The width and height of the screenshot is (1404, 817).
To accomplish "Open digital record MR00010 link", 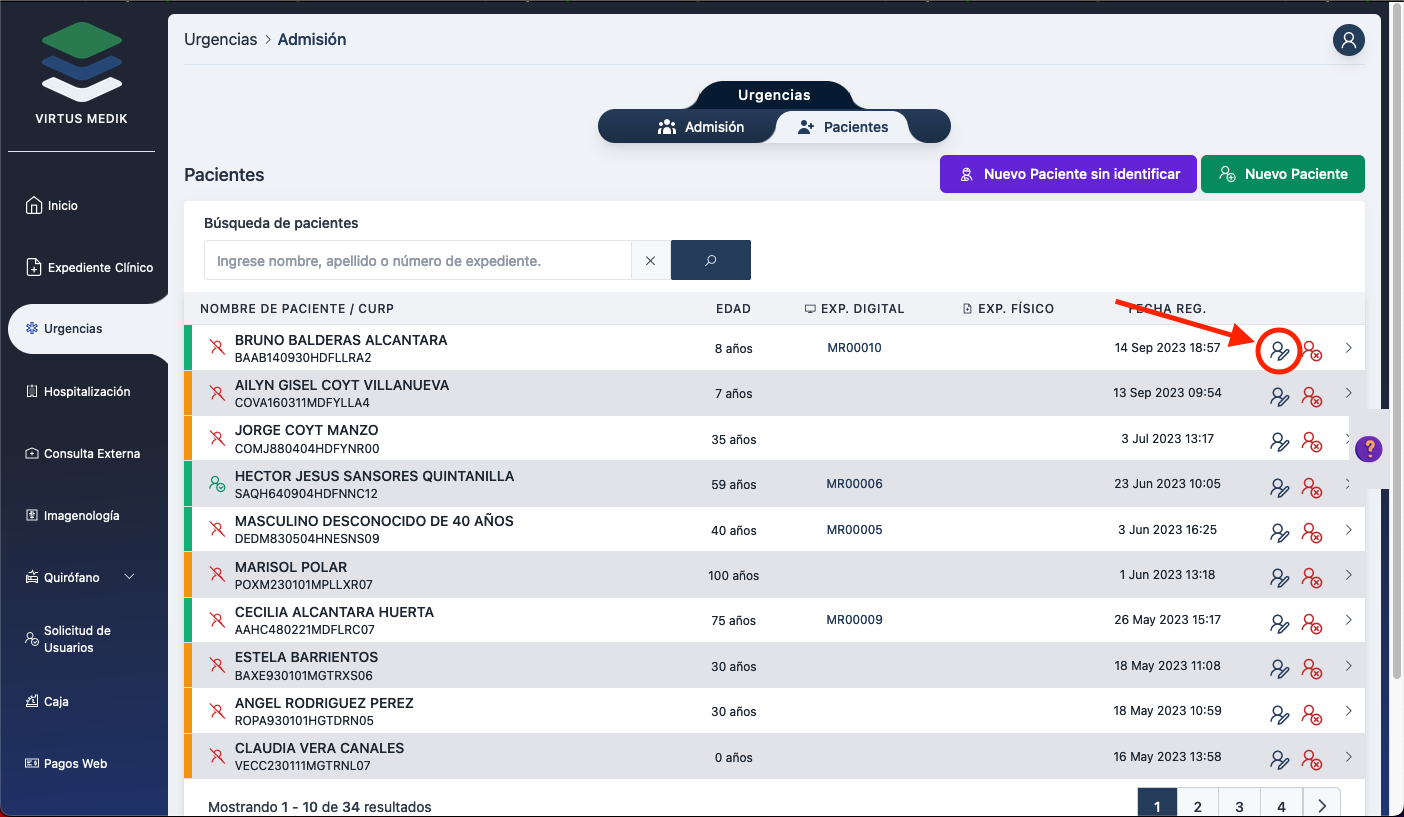I will (x=854, y=348).
